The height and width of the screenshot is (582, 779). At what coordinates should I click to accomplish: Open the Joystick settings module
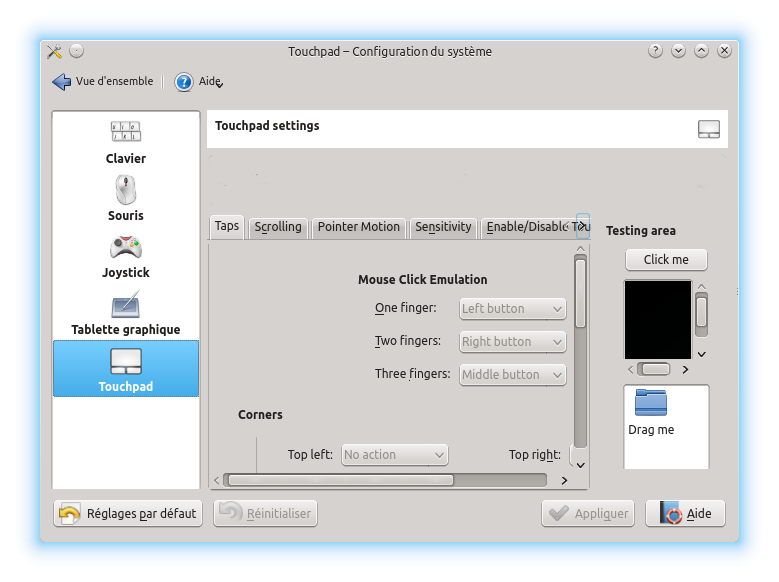[126, 255]
